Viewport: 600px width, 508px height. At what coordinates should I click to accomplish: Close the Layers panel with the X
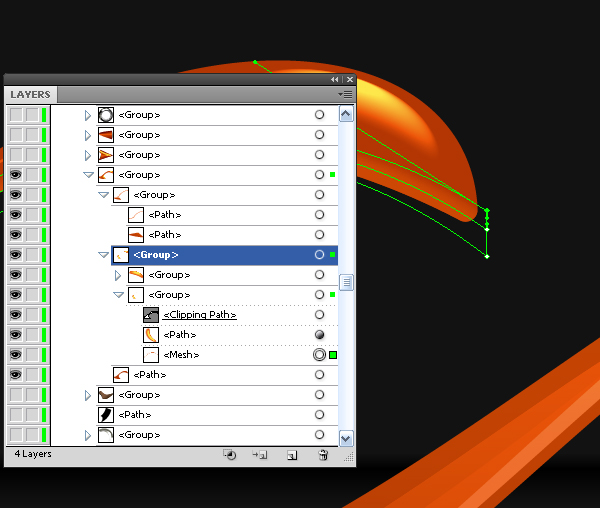coord(350,80)
